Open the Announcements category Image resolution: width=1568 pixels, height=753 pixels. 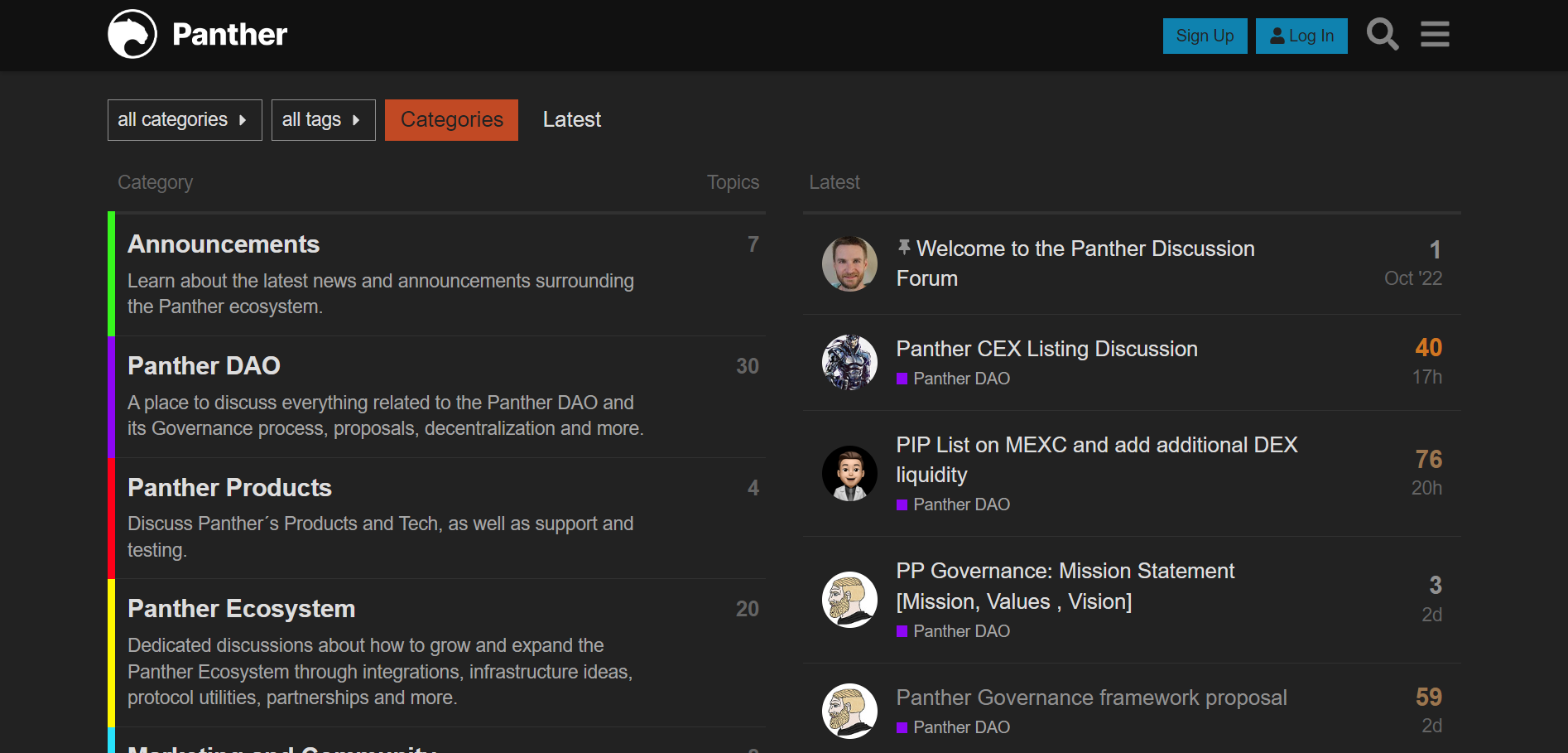tap(224, 244)
